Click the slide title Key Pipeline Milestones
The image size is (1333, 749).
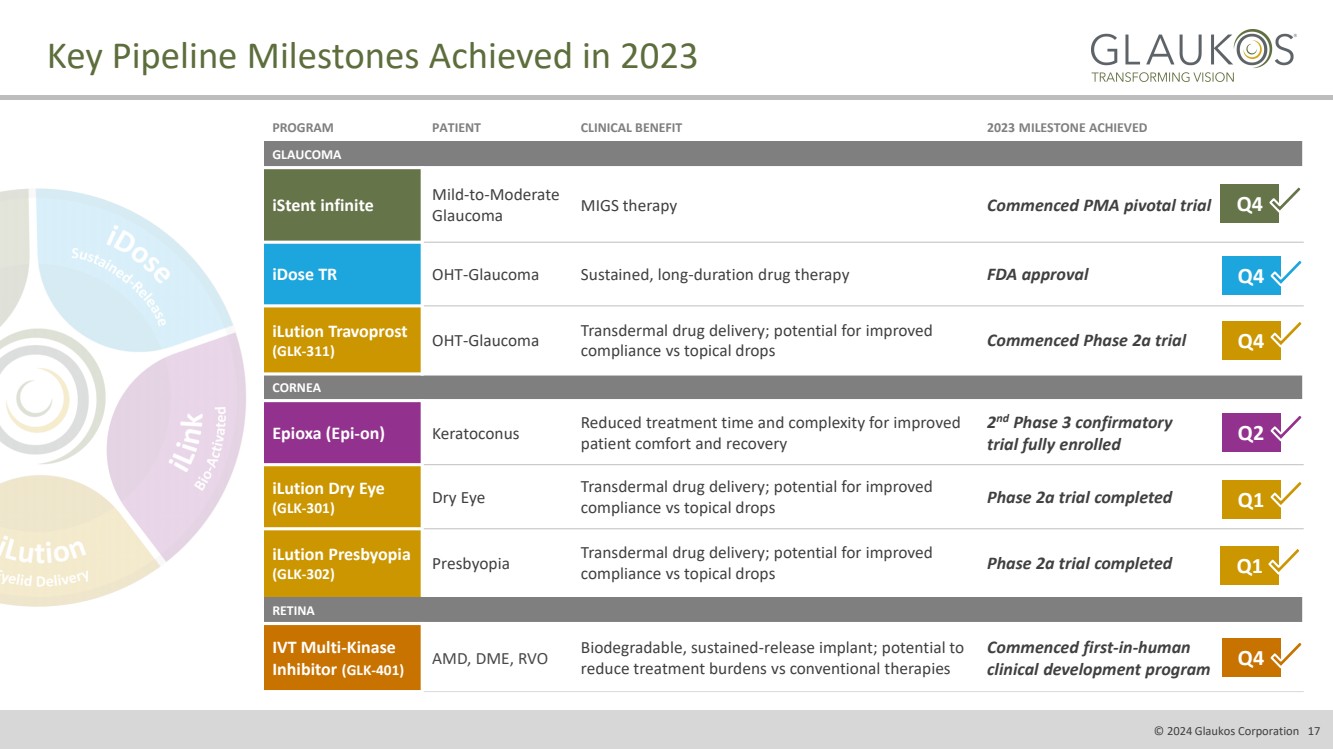pyautogui.click(x=372, y=56)
